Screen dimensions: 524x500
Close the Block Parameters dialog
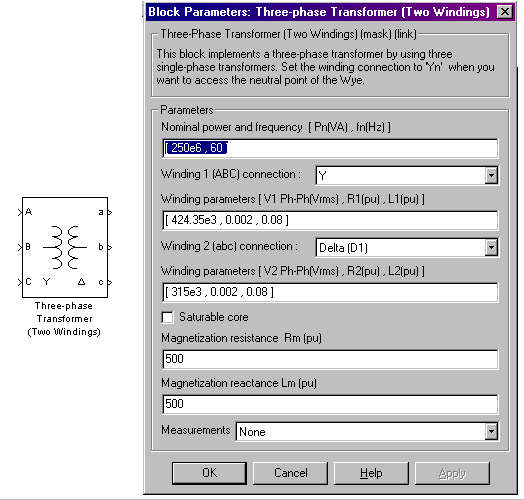tap(505, 12)
